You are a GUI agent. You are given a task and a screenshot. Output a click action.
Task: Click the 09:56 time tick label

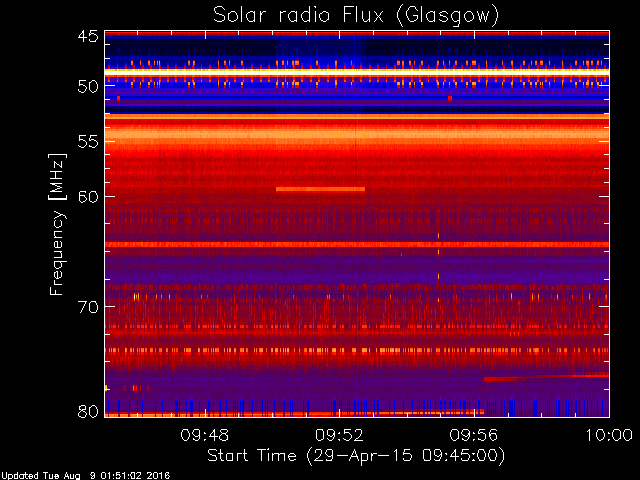[x=474, y=435]
